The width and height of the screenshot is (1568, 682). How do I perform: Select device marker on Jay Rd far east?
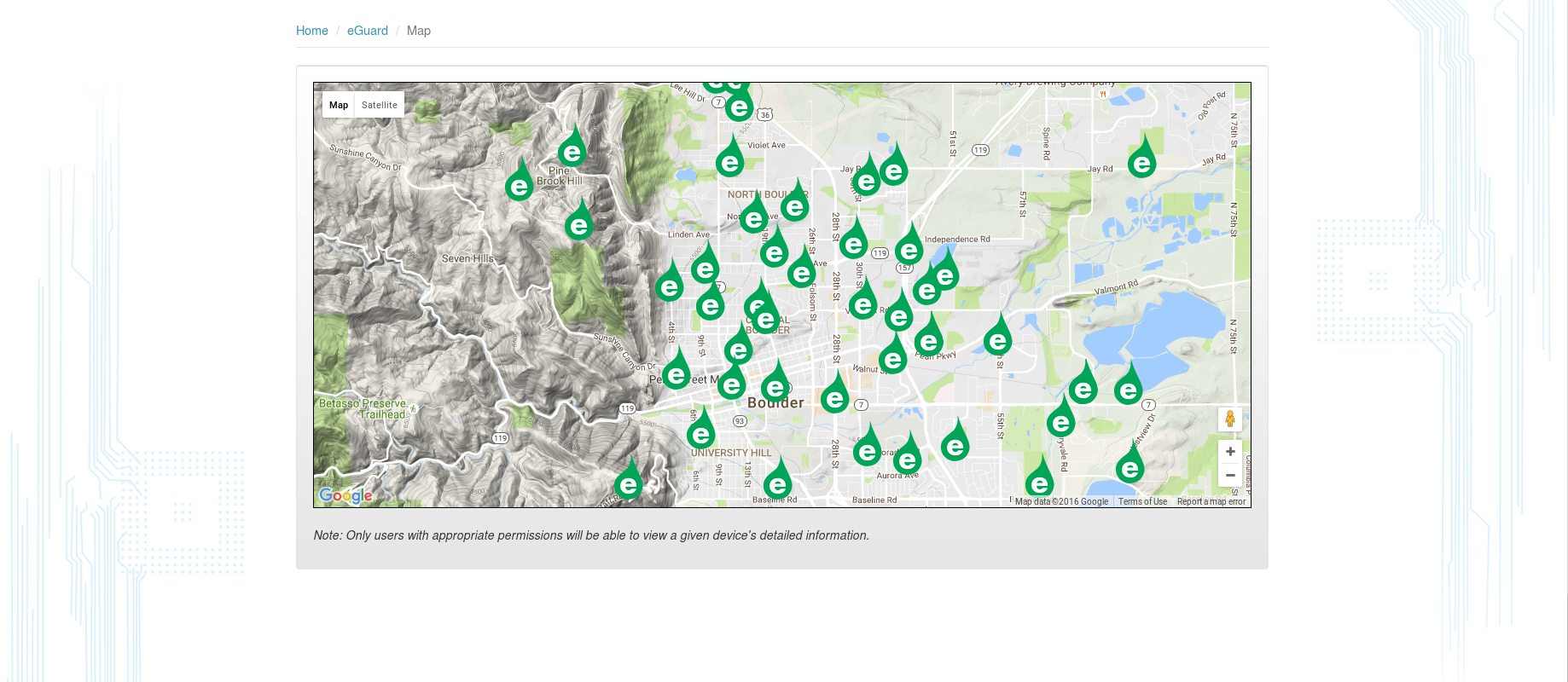click(1142, 156)
